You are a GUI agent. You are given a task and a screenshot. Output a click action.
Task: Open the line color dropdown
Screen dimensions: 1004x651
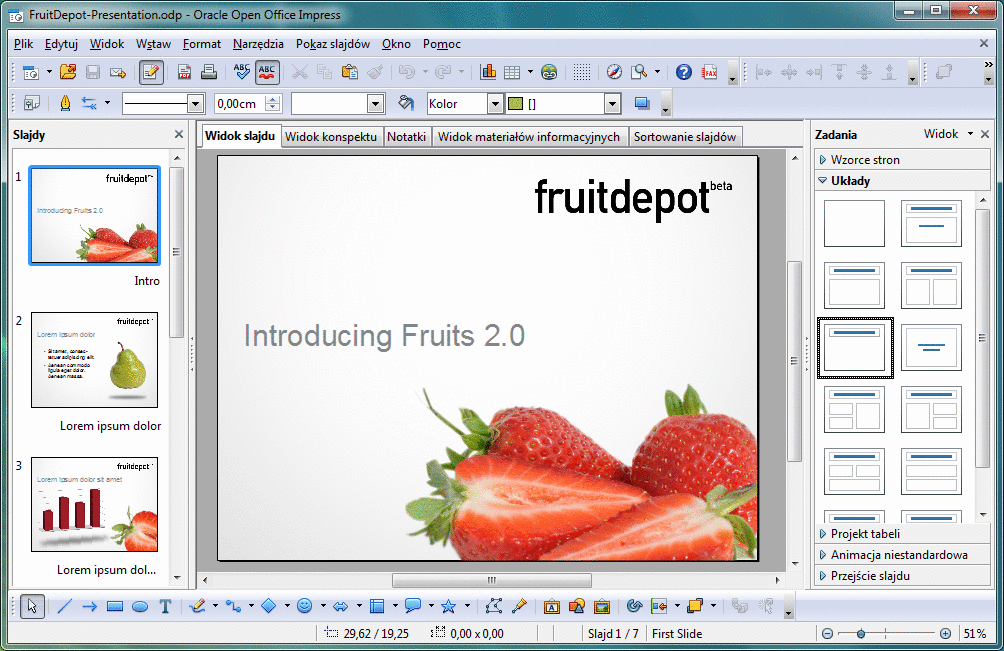click(x=376, y=104)
